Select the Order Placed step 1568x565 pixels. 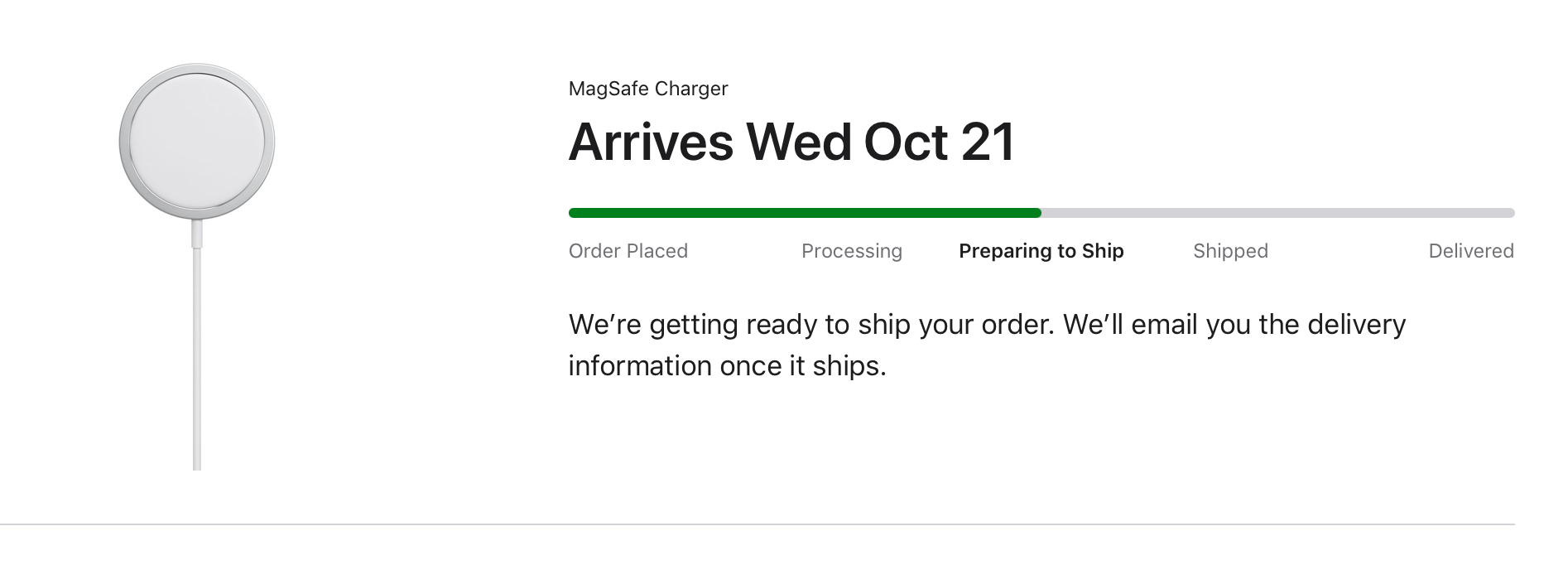628,251
